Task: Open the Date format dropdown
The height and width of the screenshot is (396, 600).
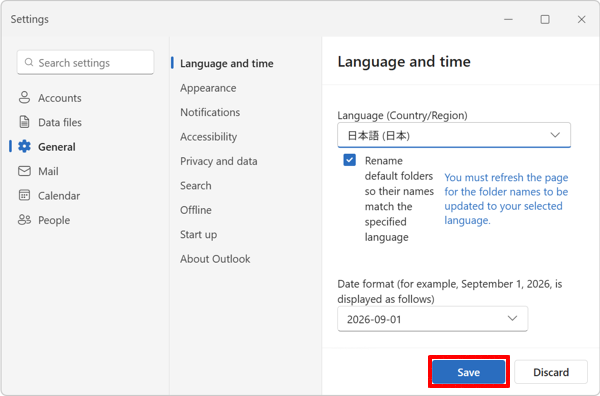Action: point(432,319)
